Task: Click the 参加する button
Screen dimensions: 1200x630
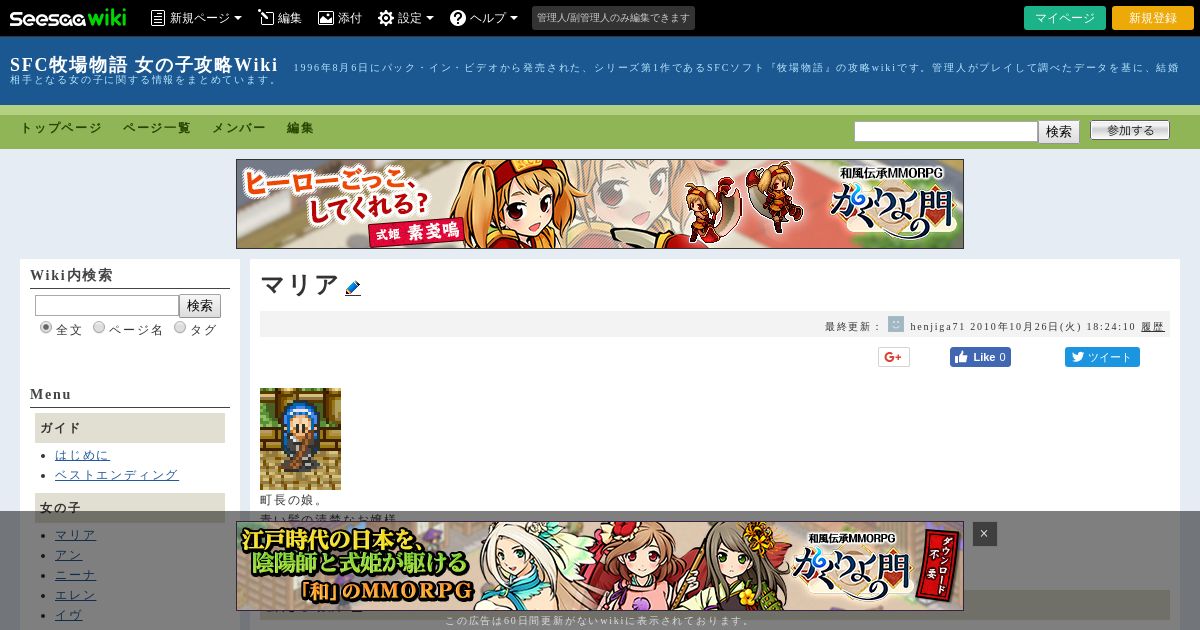Action: [1130, 130]
